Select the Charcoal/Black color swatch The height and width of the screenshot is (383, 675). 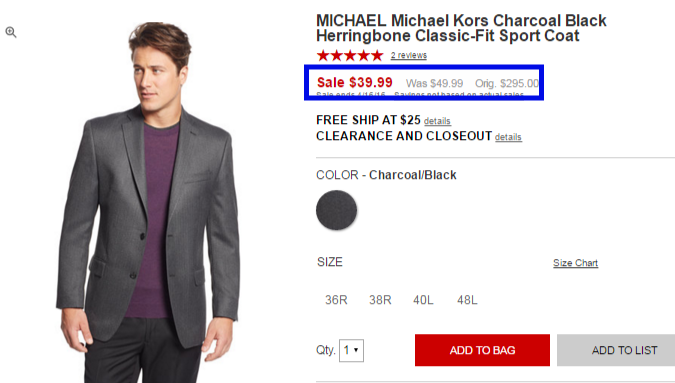[x=337, y=210]
